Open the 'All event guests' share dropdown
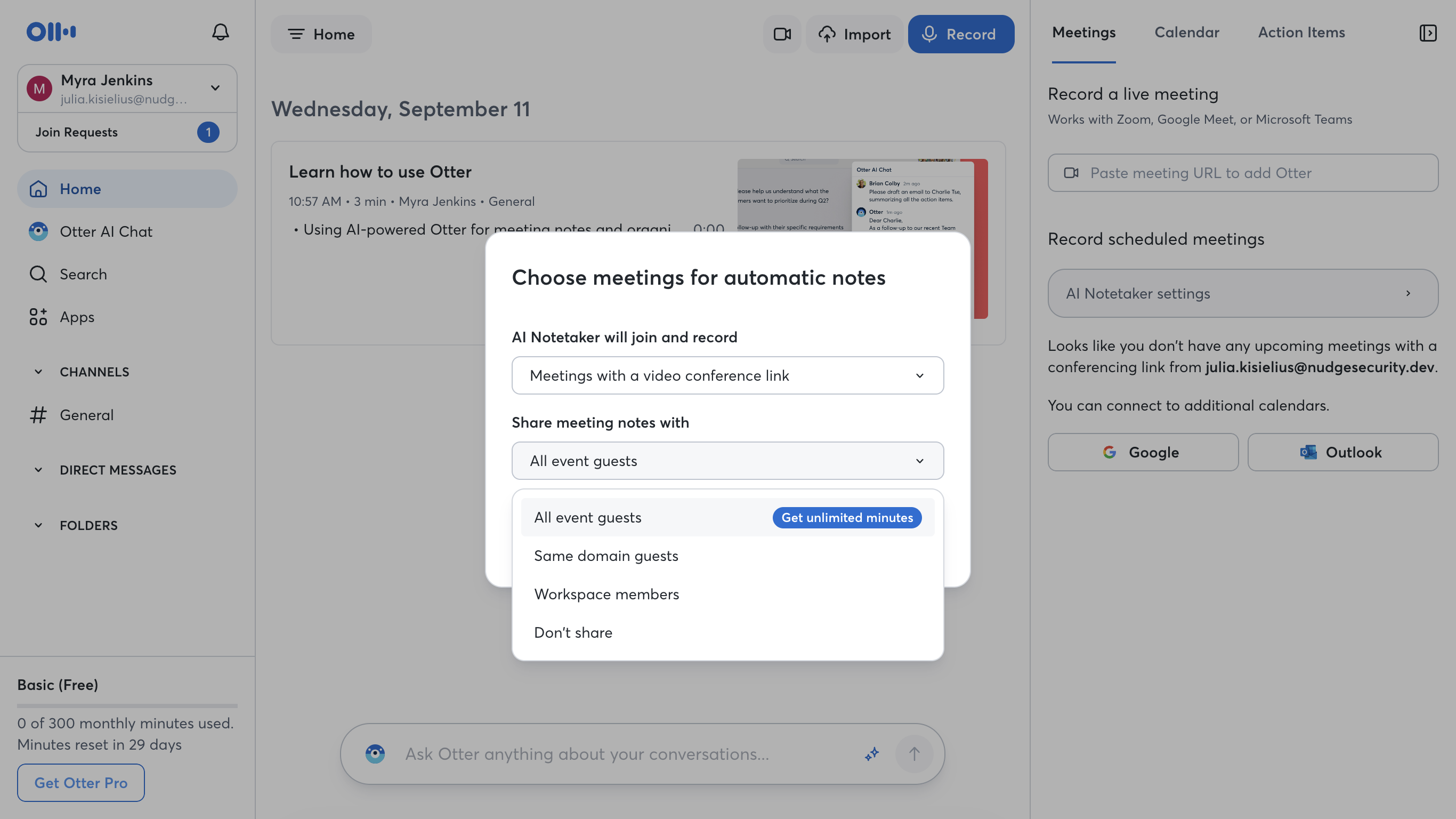Image resolution: width=1456 pixels, height=819 pixels. click(x=727, y=460)
